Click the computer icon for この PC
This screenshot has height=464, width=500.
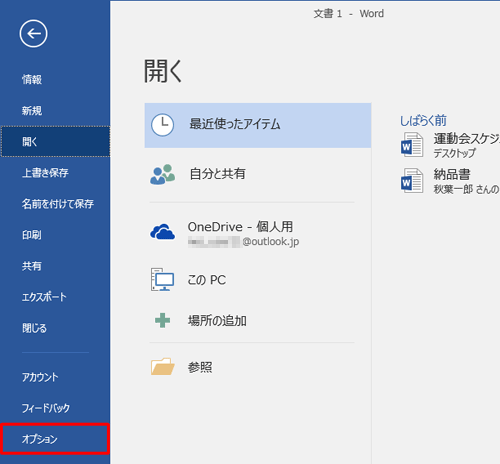pos(162,279)
